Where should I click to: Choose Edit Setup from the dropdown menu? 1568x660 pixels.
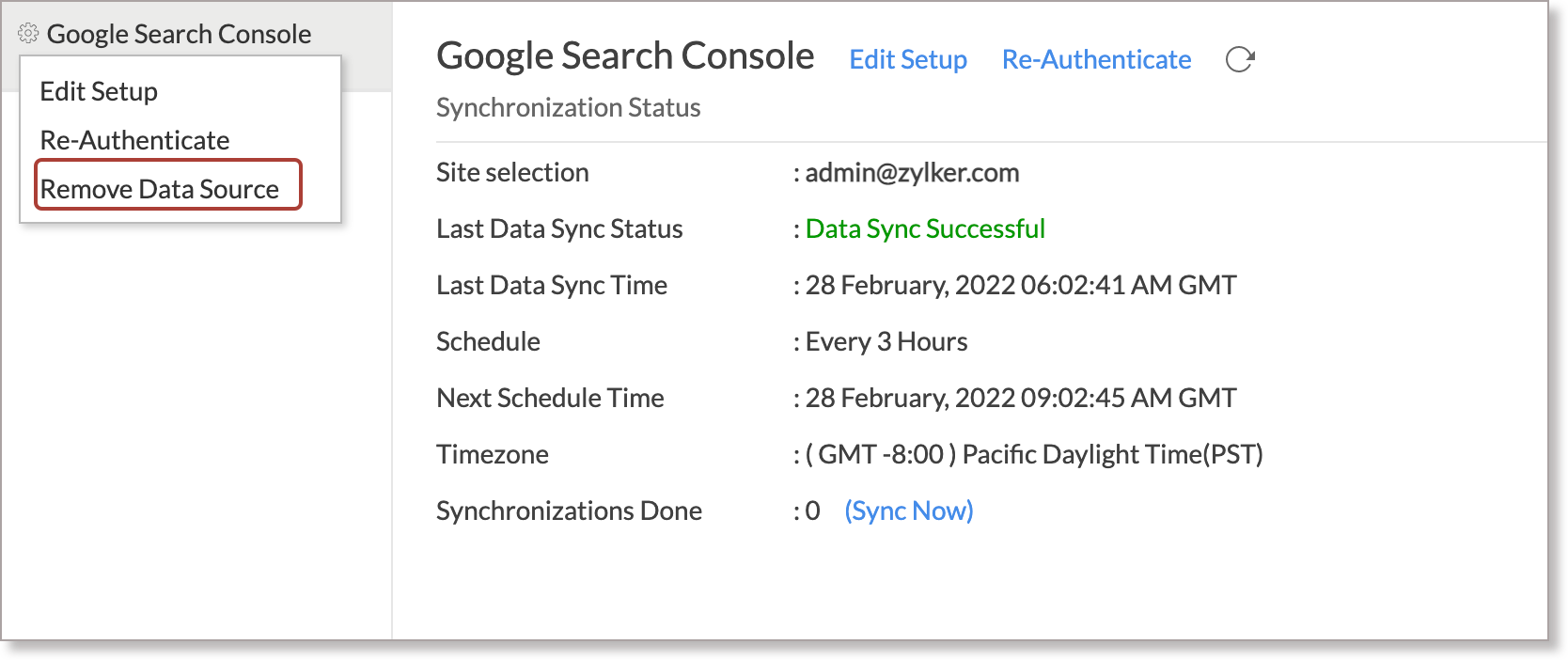click(99, 92)
